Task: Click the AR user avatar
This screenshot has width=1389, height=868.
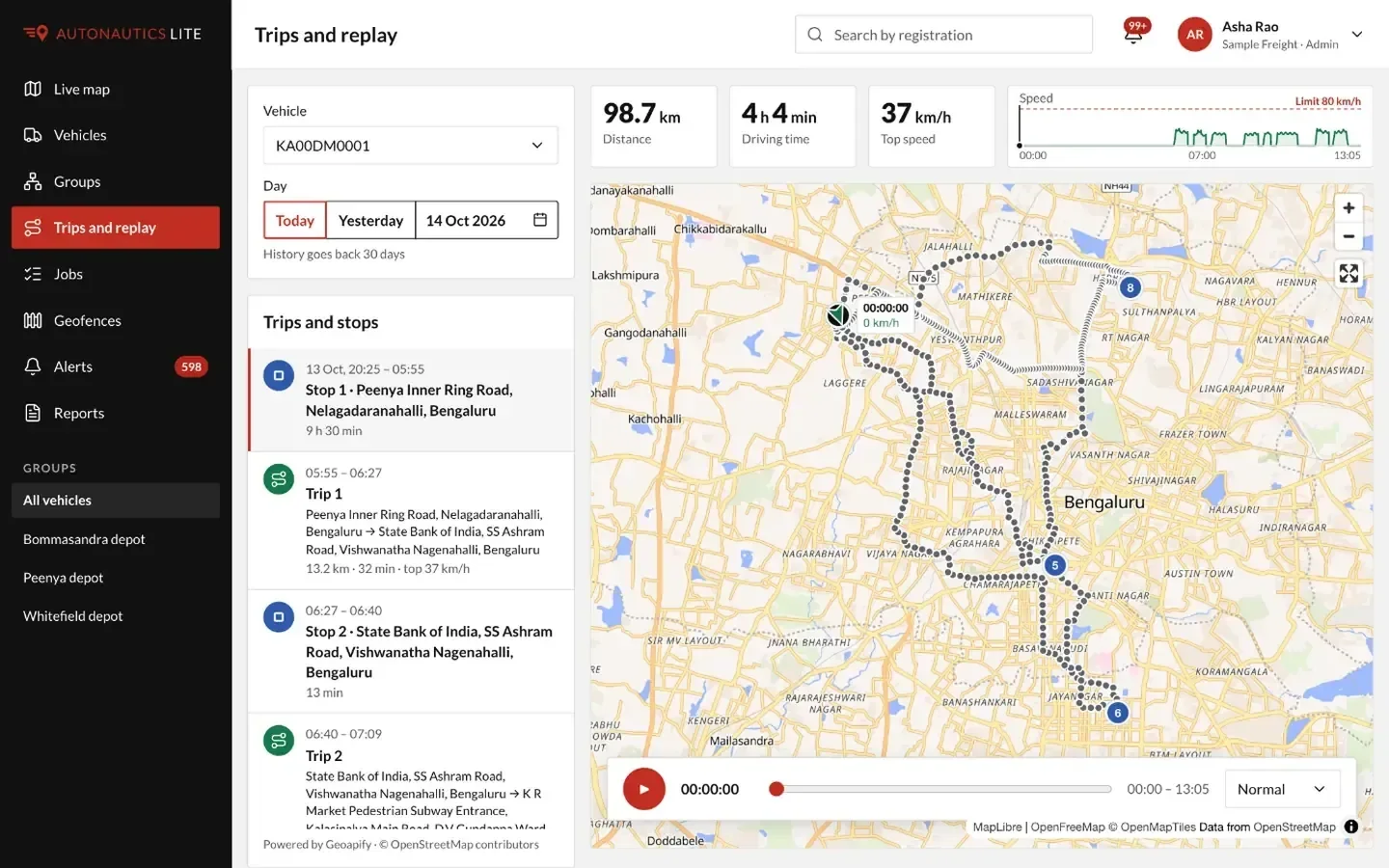Action: click(x=1194, y=35)
